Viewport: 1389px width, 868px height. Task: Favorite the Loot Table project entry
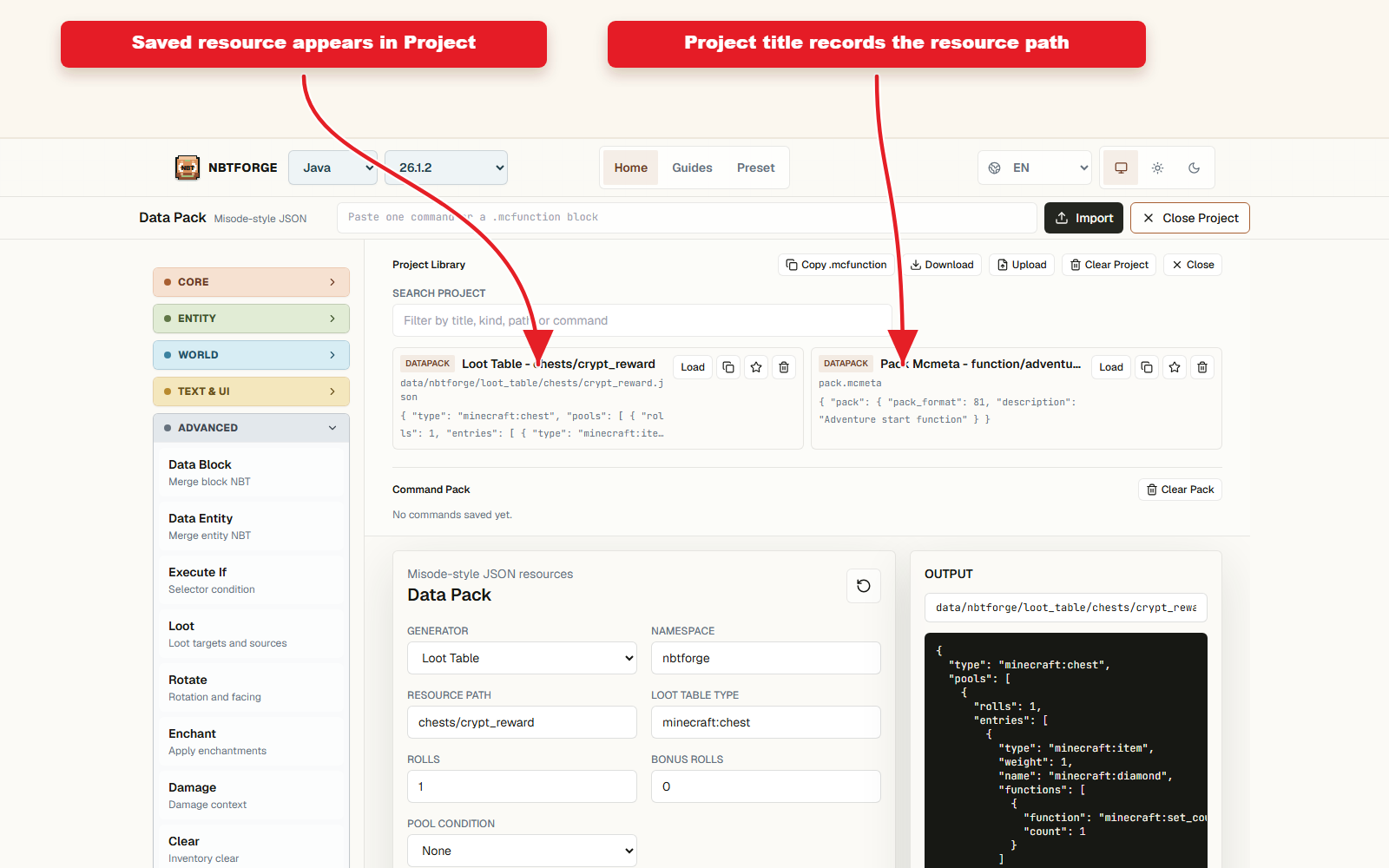756,367
